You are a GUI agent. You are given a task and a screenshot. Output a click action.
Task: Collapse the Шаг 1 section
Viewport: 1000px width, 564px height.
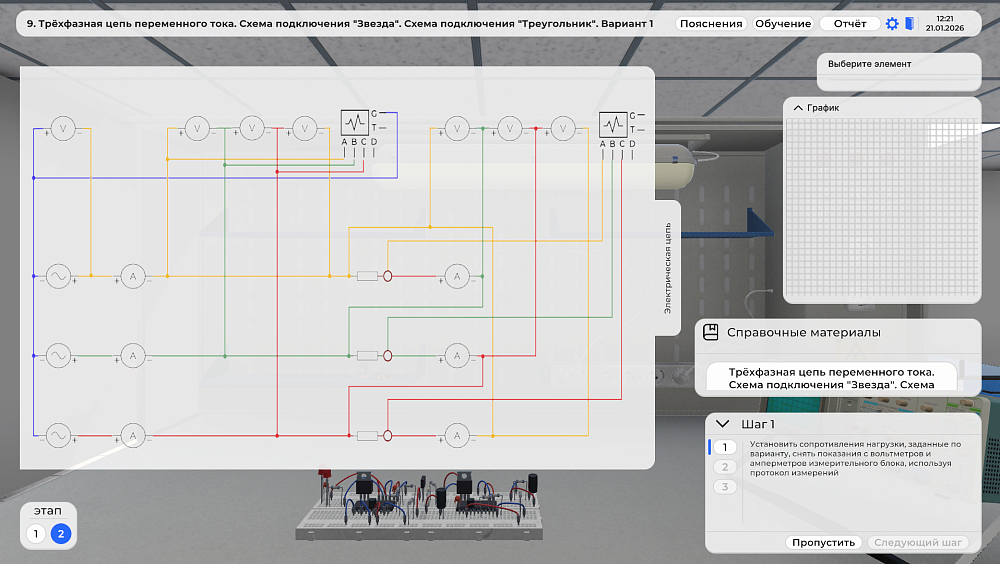coord(723,424)
